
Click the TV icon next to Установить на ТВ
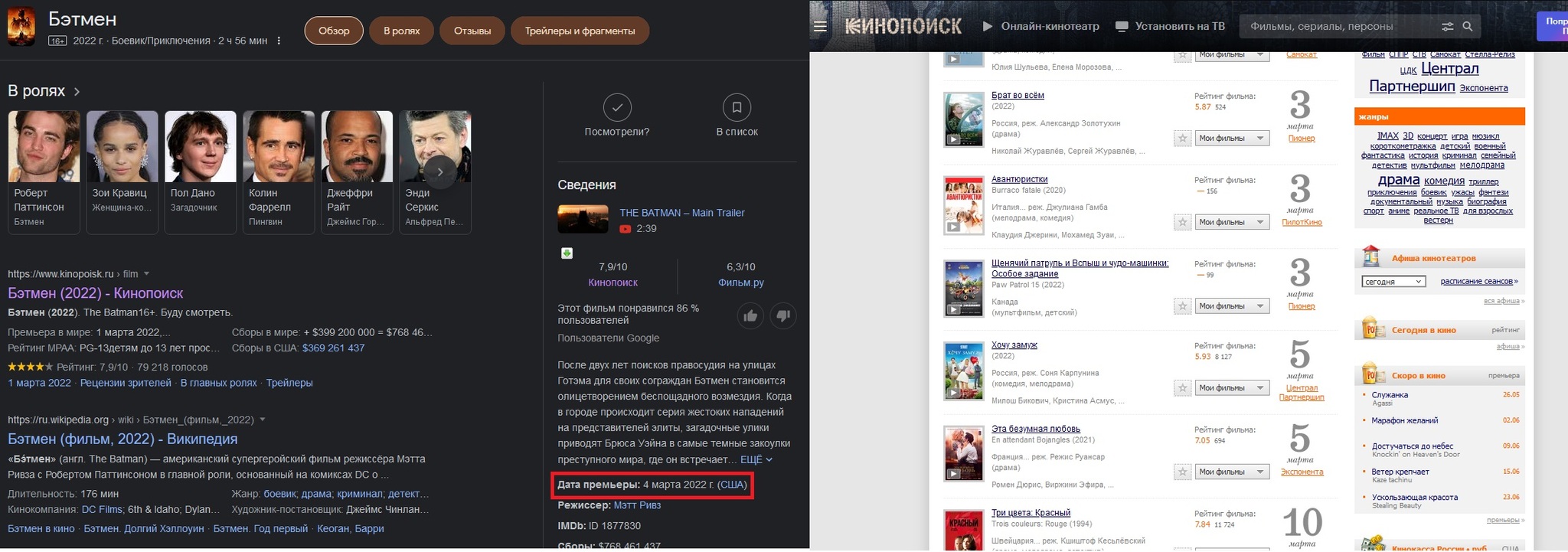pos(1122,26)
